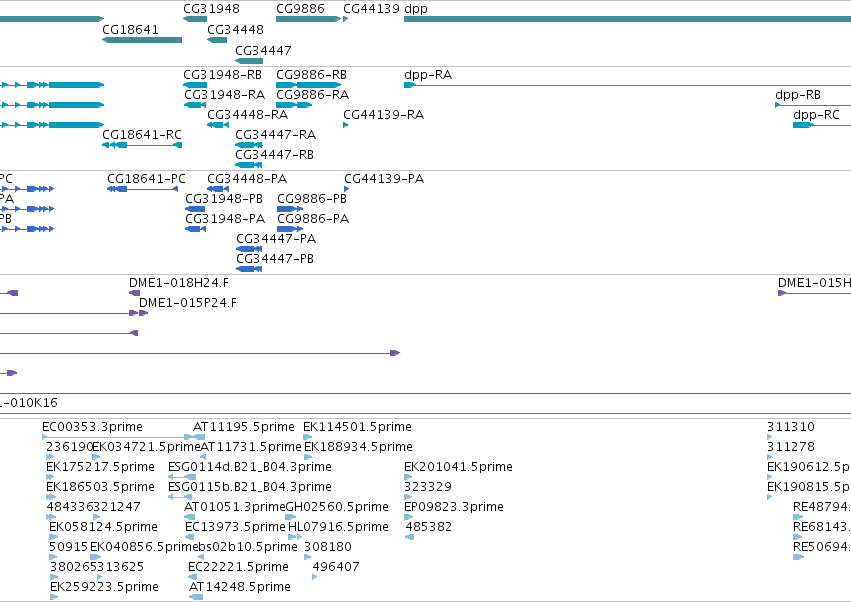Screen dimensions: 851x602
Task: Click EST AT11195.5prime
Action: tap(199, 437)
